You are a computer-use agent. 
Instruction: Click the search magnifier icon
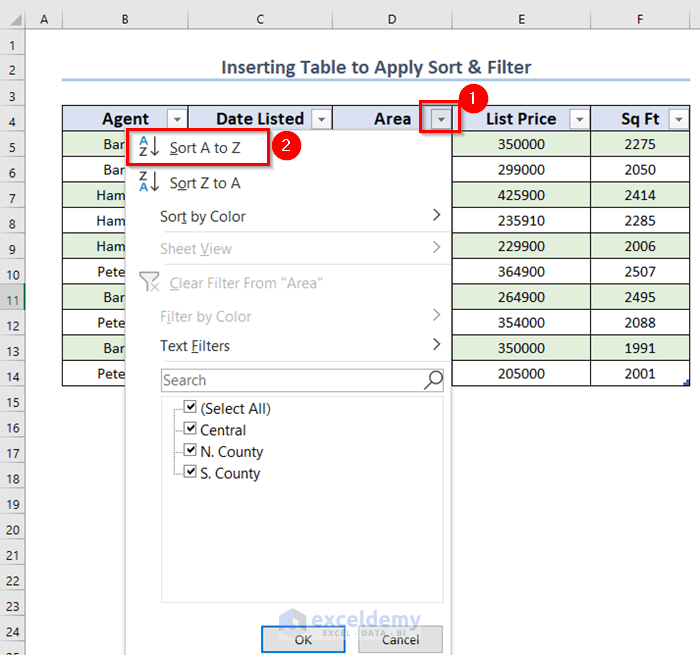click(x=433, y=380)
